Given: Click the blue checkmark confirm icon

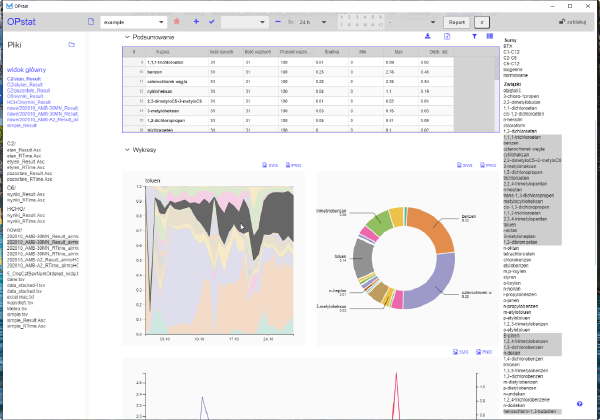Looking at the screenshot, I should click(x=212, y=21).
